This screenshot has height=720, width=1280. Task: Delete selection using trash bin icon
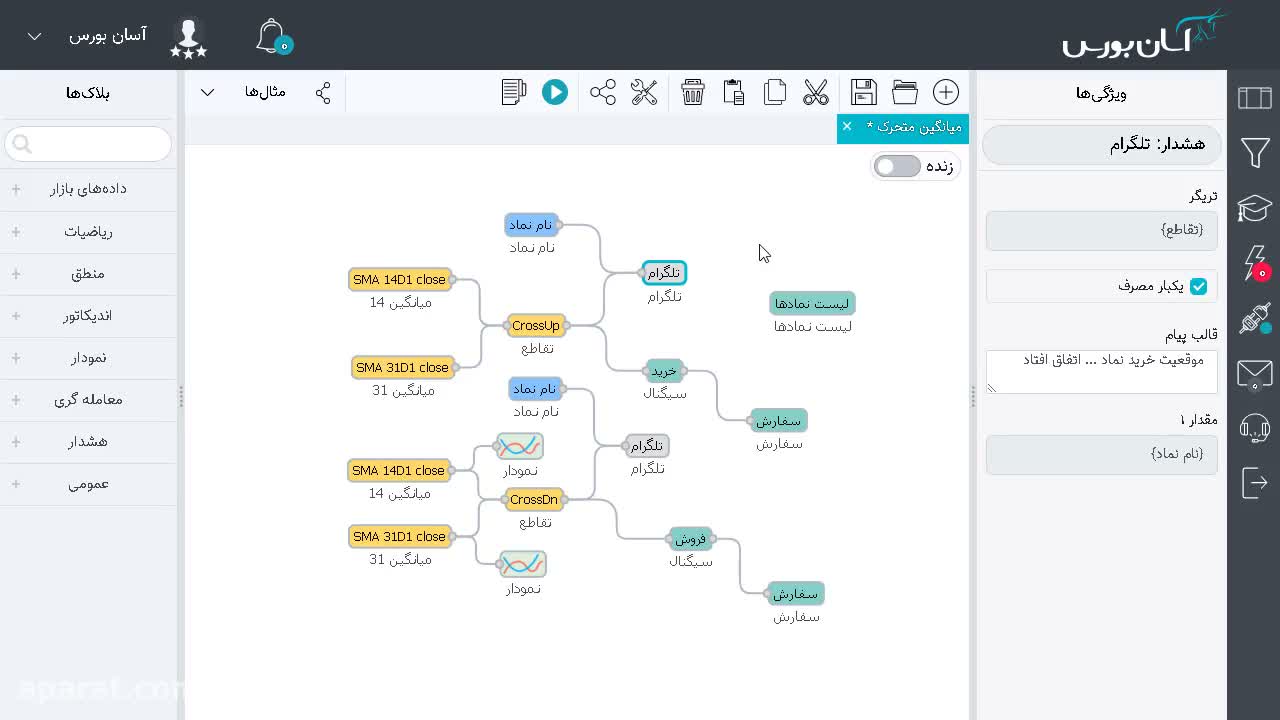(693, 92)
